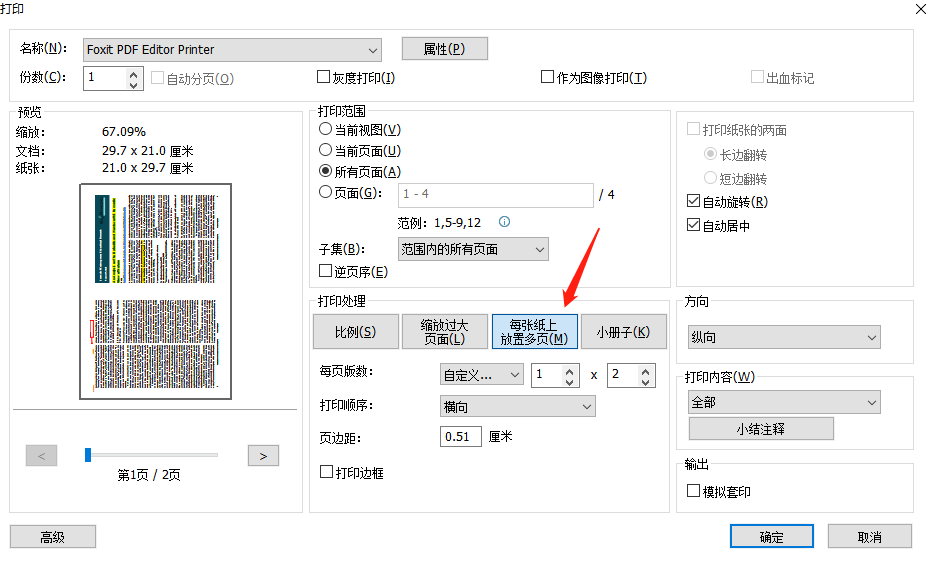This screenshot has width=935, height=569.
Task: Open the 方向 纵向 orientation dropdown
Action: pos(784,337)
